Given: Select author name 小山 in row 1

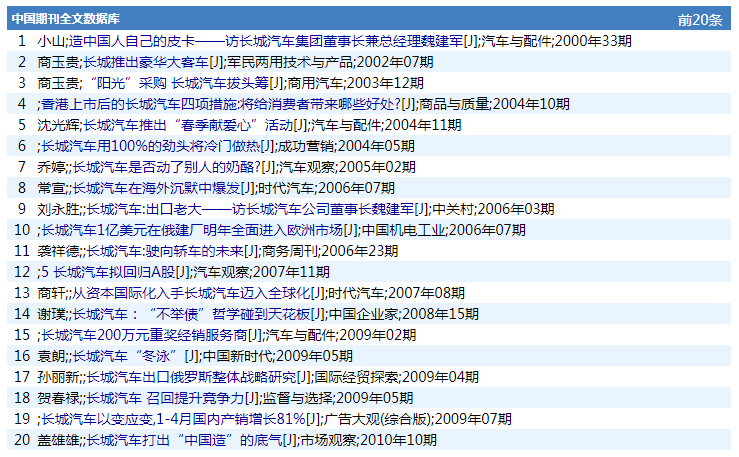Looking at the screenshot, I should [51, 41].
